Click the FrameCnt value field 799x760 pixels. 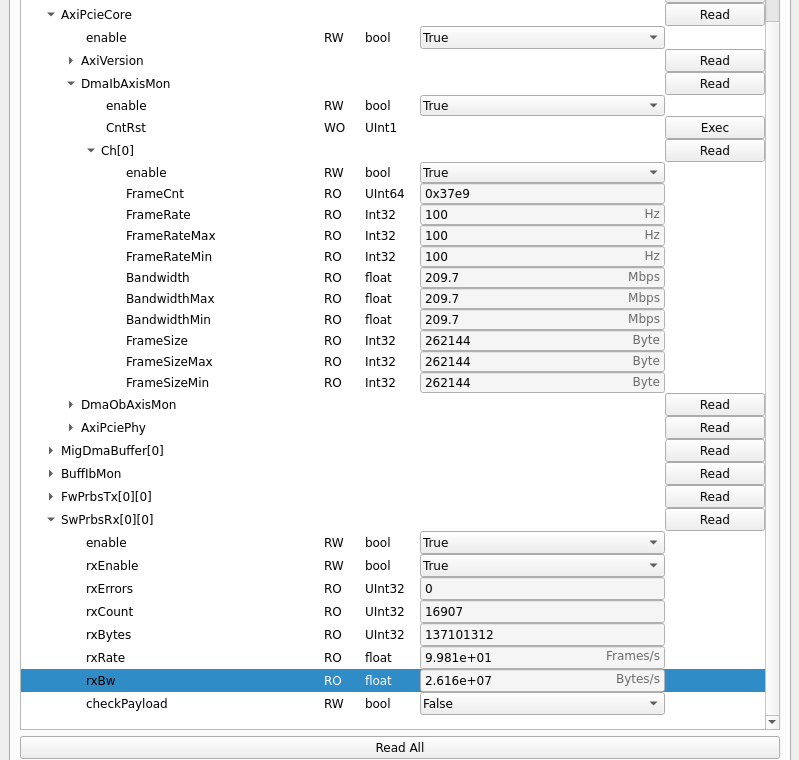[541, 194]
